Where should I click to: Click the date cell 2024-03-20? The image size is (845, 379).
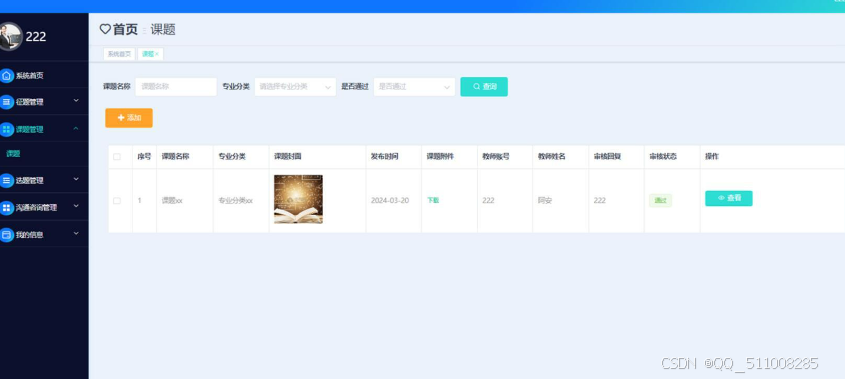[x=390, y=201]
